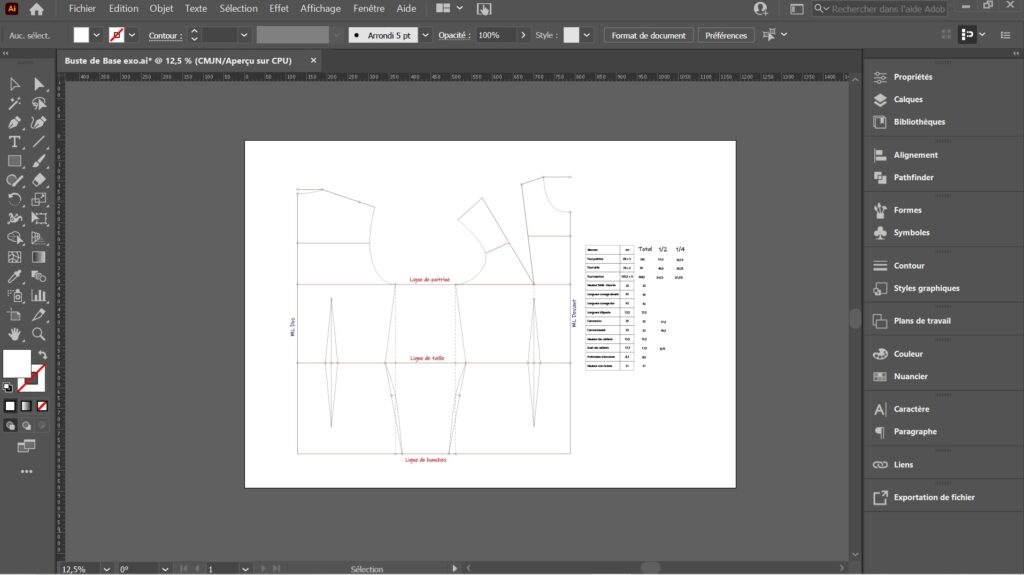Click the Format de document button
The image size is (1024, 575).
(648, 35)
